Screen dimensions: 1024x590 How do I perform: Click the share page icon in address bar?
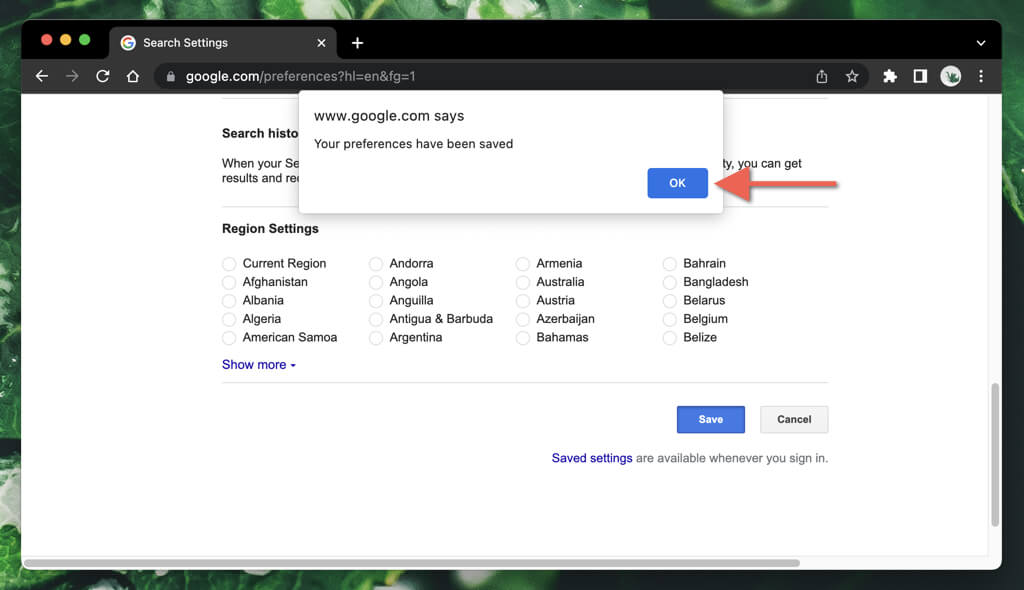(x=822, y=76)
